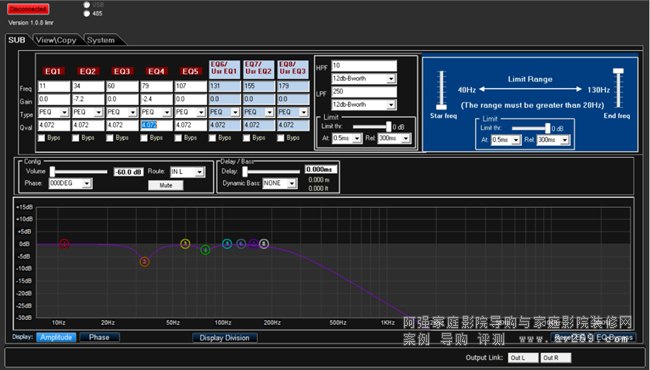Select the green EQ4 node on graph
The image size is (650, 370).
[x=205, y=249]
